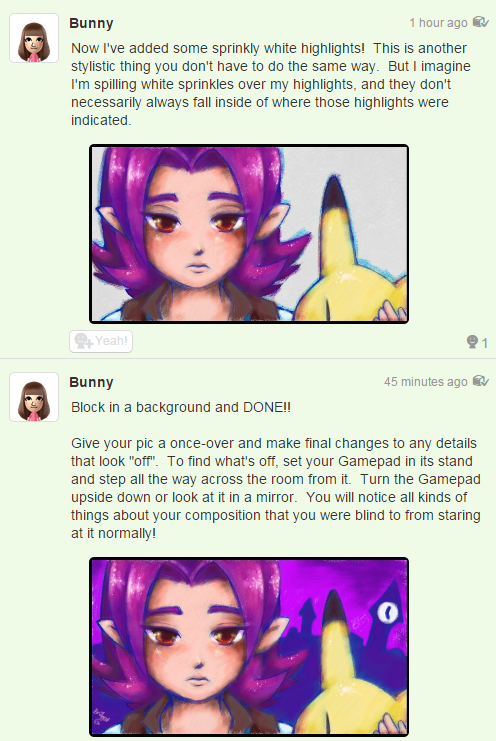The image size is (496, 741).
Task: Click the Mii face icon inside the Yeah! button
Action: coord(84,341)
